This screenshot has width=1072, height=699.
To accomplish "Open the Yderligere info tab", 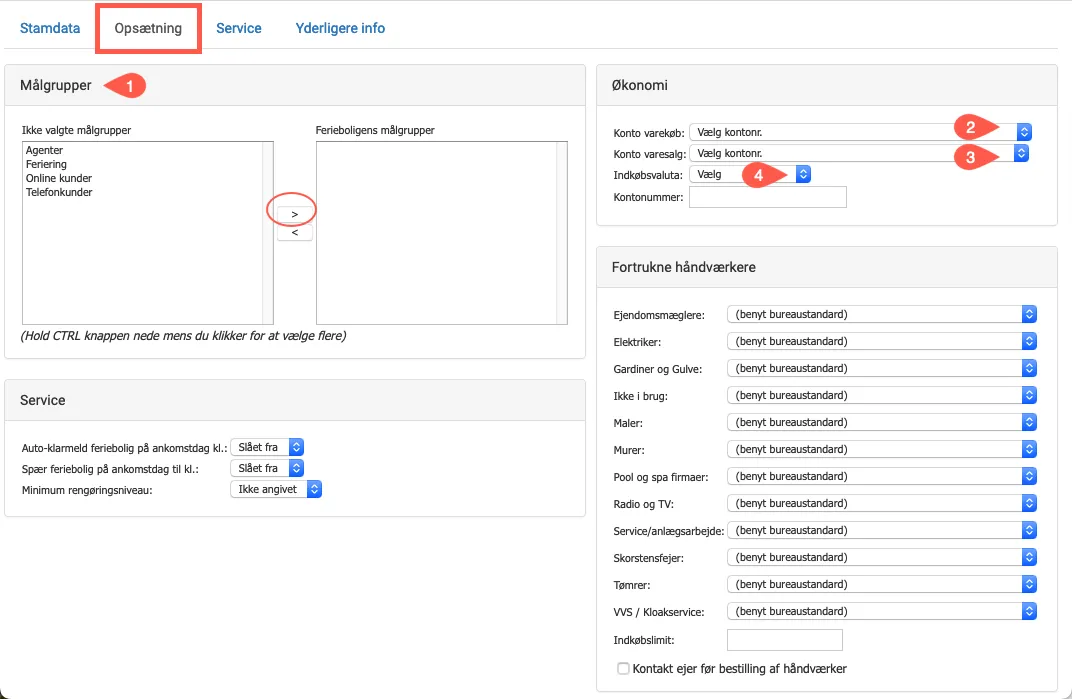I will (340, 28).
